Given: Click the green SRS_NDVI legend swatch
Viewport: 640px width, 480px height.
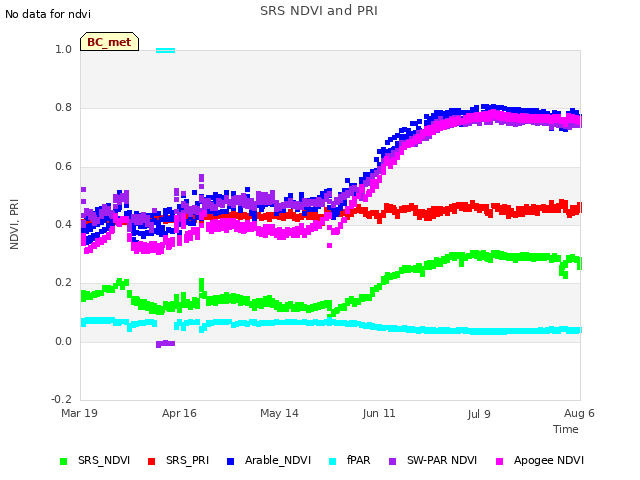Looking at the screenshot, I should point(63,461).
